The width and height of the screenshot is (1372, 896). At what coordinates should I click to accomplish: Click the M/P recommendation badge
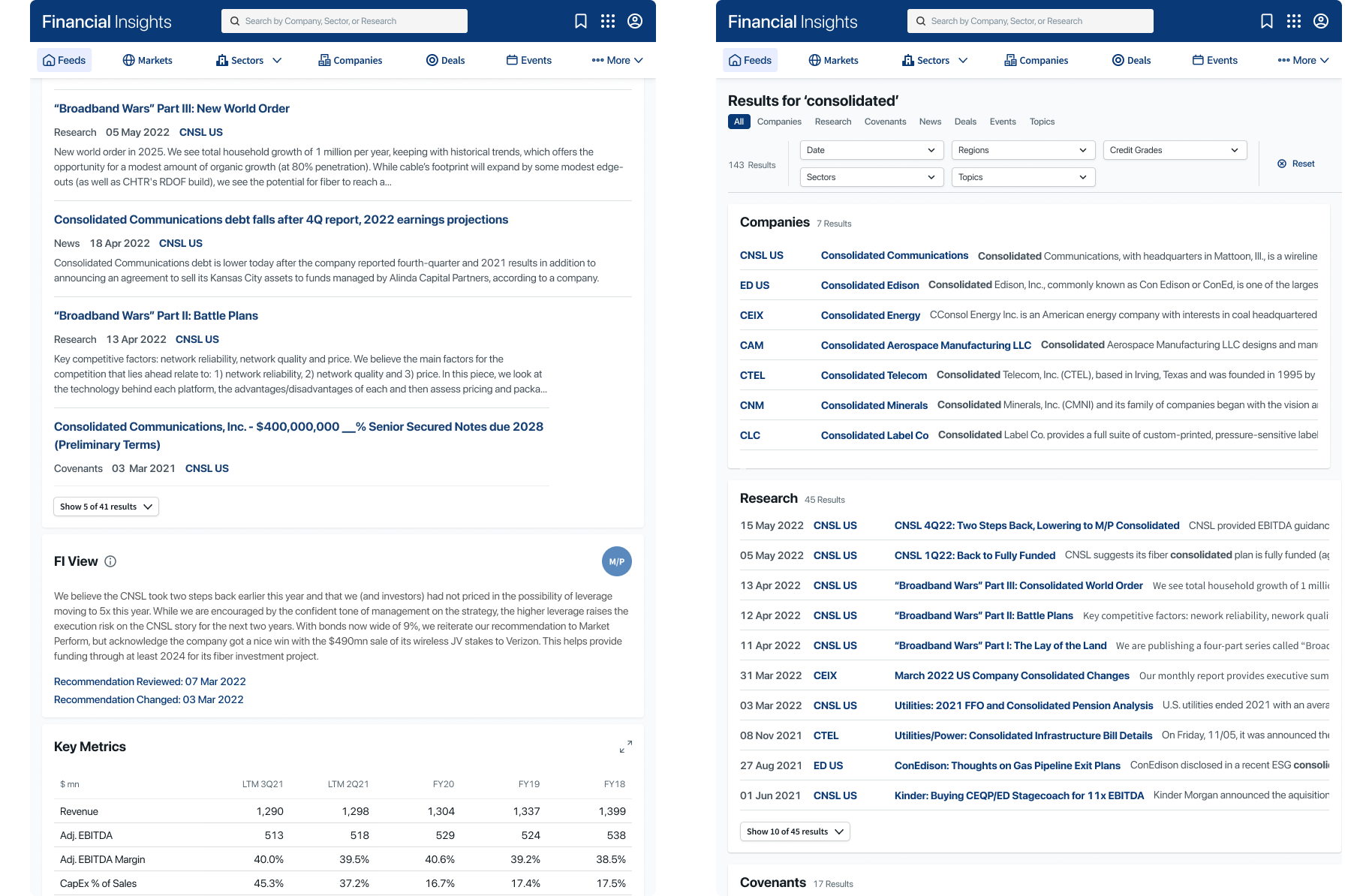click(617, 561)
